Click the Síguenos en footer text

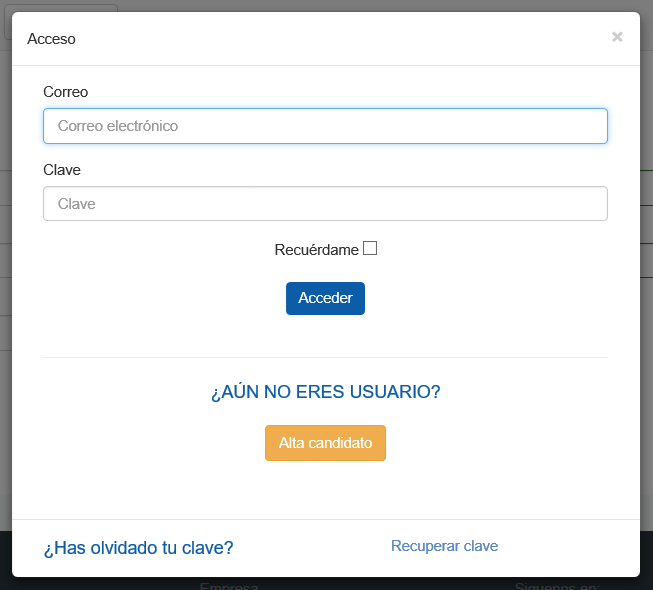(557, 585)
